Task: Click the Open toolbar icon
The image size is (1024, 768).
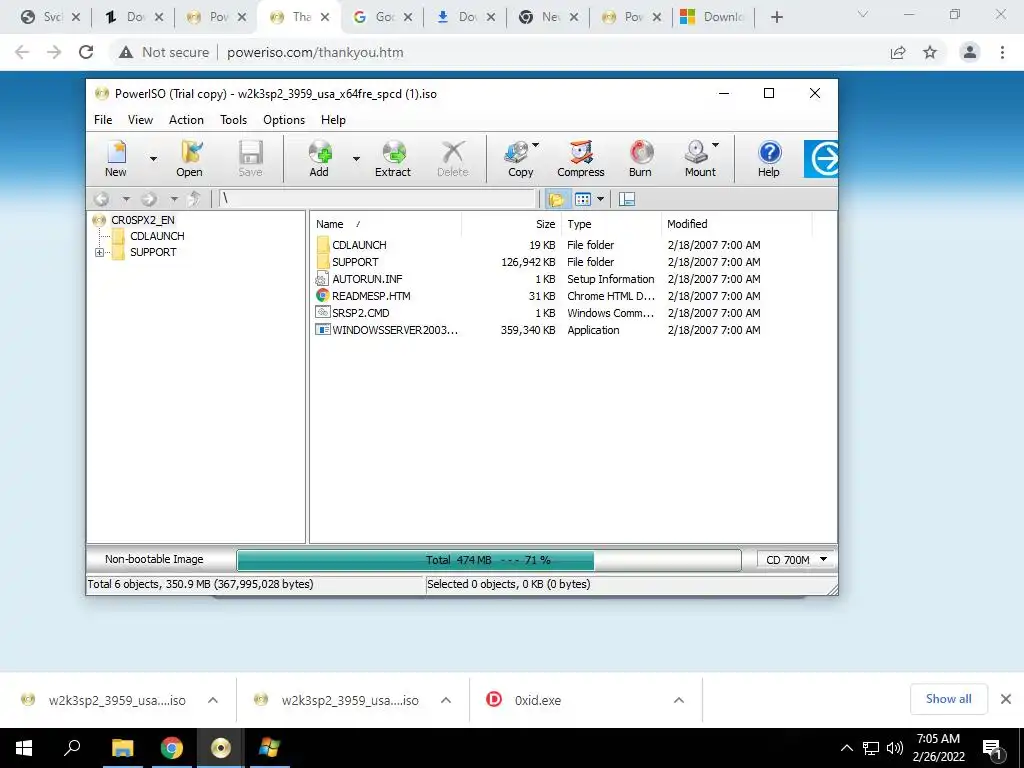Action: [x=189, y=159]
